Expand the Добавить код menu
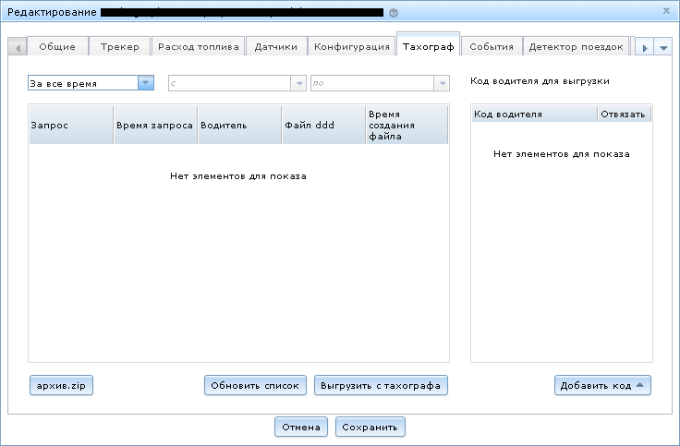 pos(603,385)
